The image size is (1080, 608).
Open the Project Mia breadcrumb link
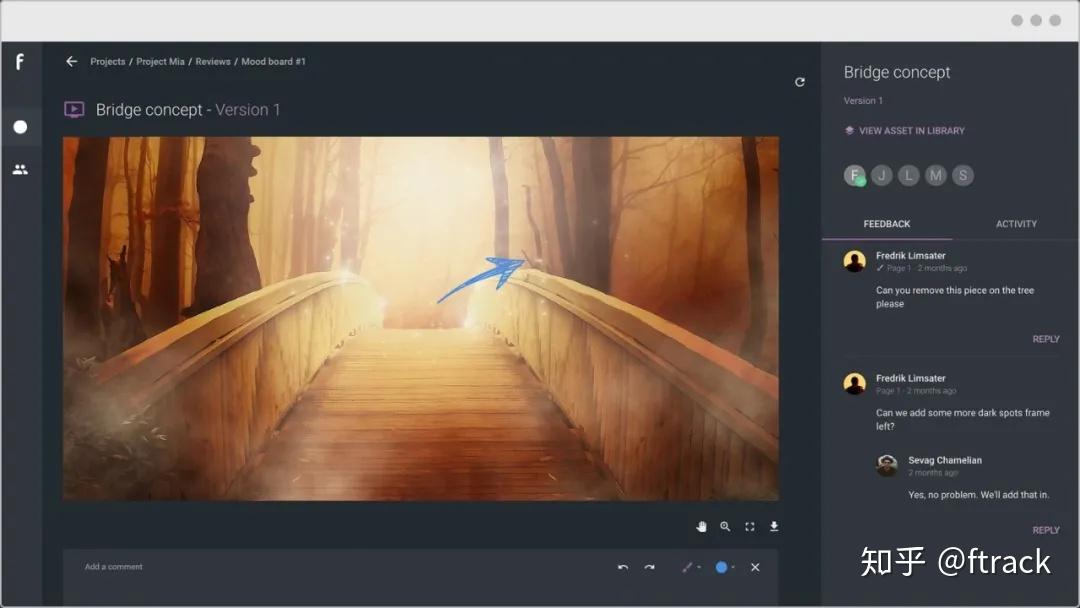[x=160, y=61]
